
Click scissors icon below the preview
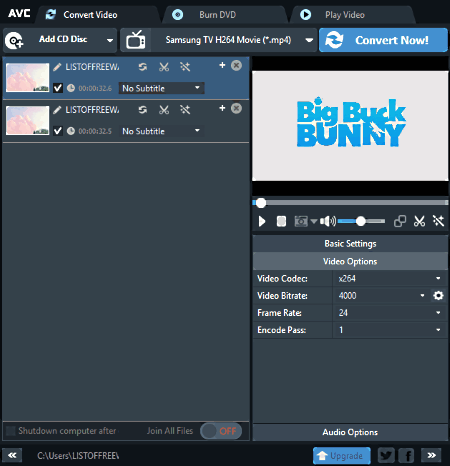tap(419, 221)
